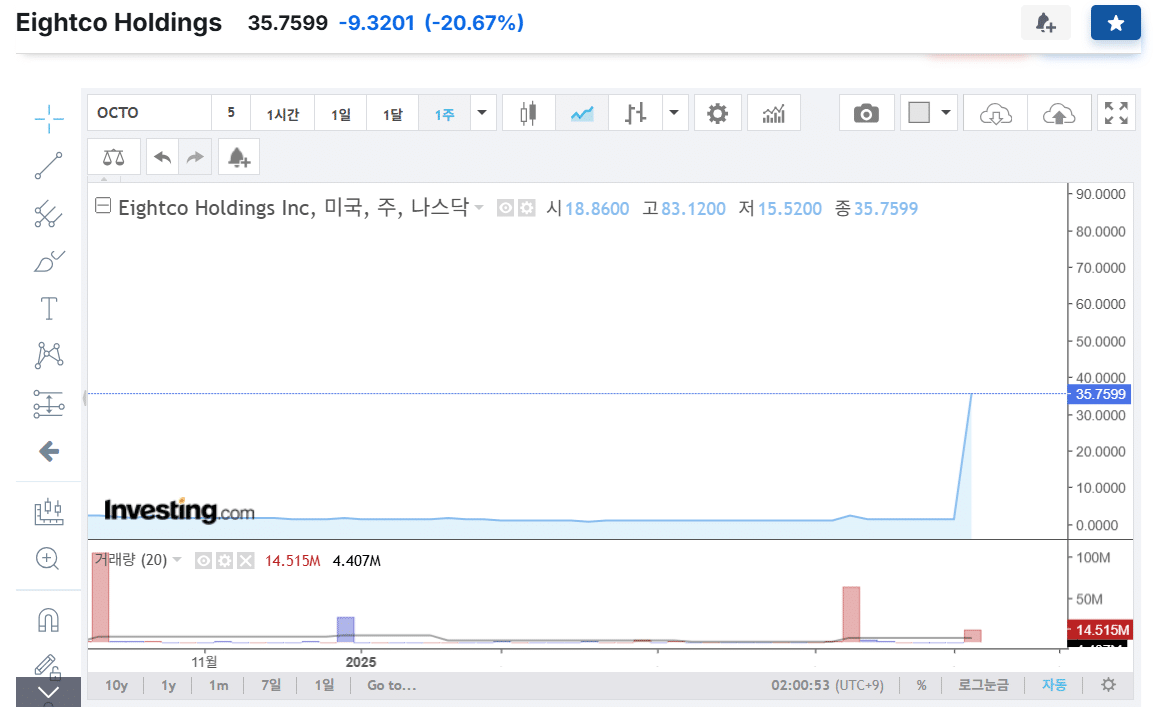Take a chart screenshot with the camera icon

pos(866,112)
